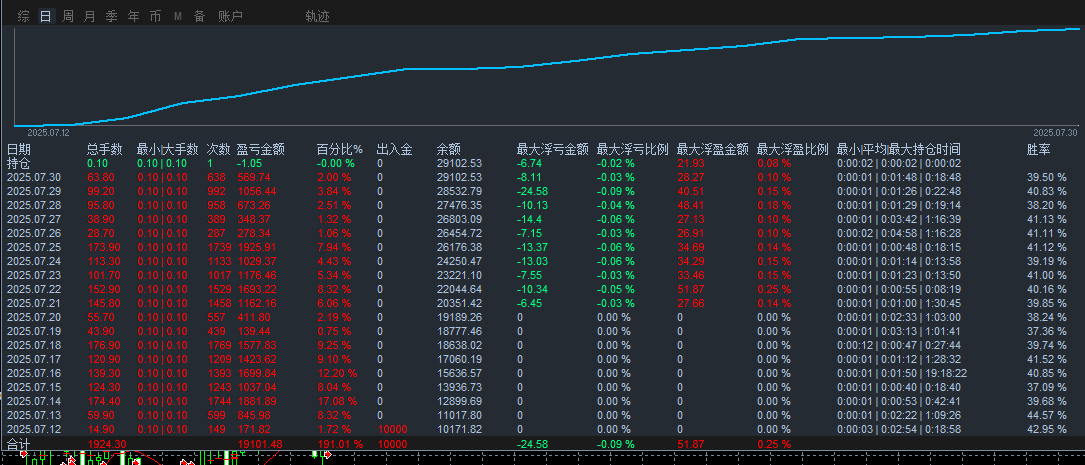The image size is (1085, 465).
Task: Select the 持仓 open position row label
Action: tap(19, 163)
